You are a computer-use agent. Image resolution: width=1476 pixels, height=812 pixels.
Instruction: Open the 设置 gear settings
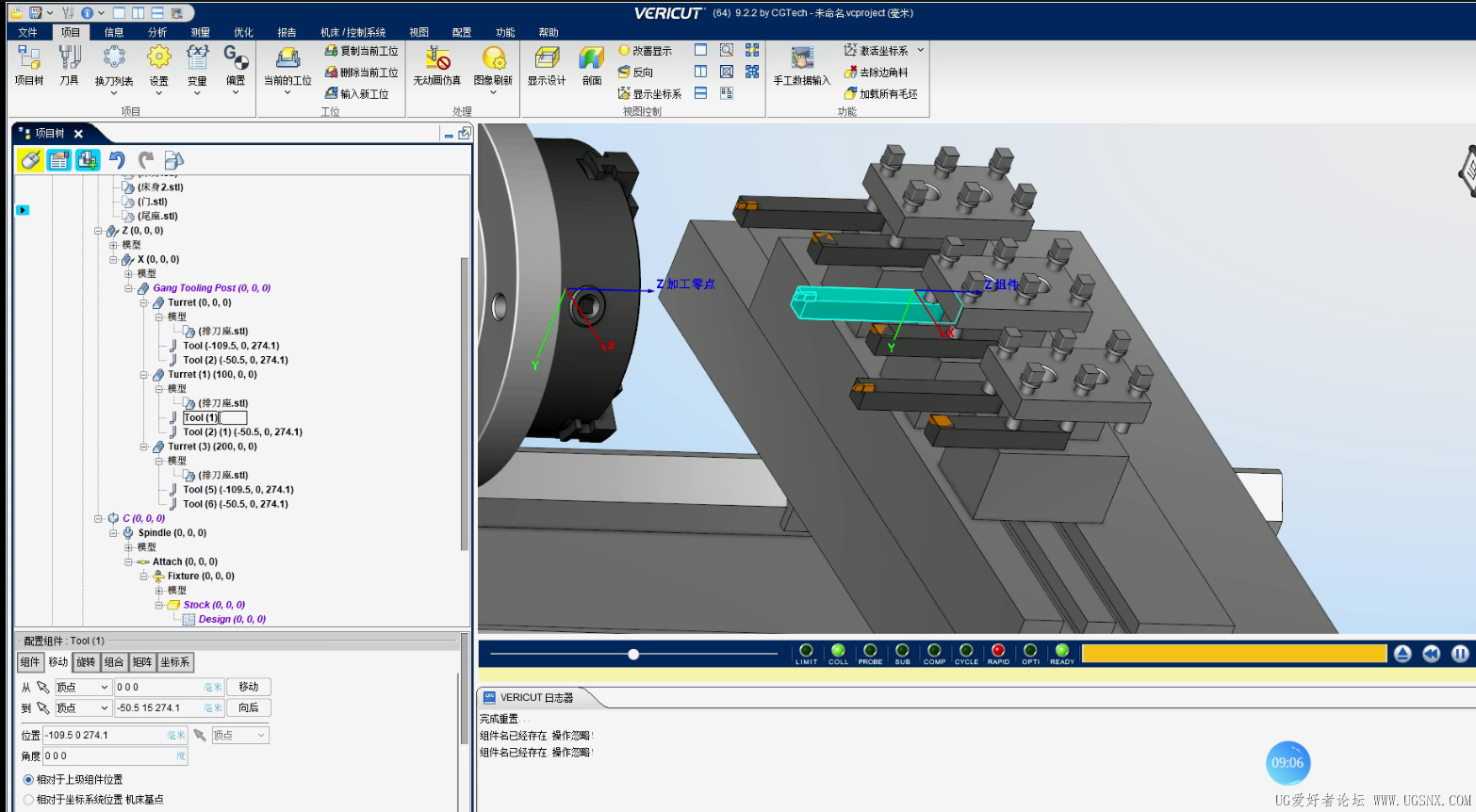[x=158, y=68]
